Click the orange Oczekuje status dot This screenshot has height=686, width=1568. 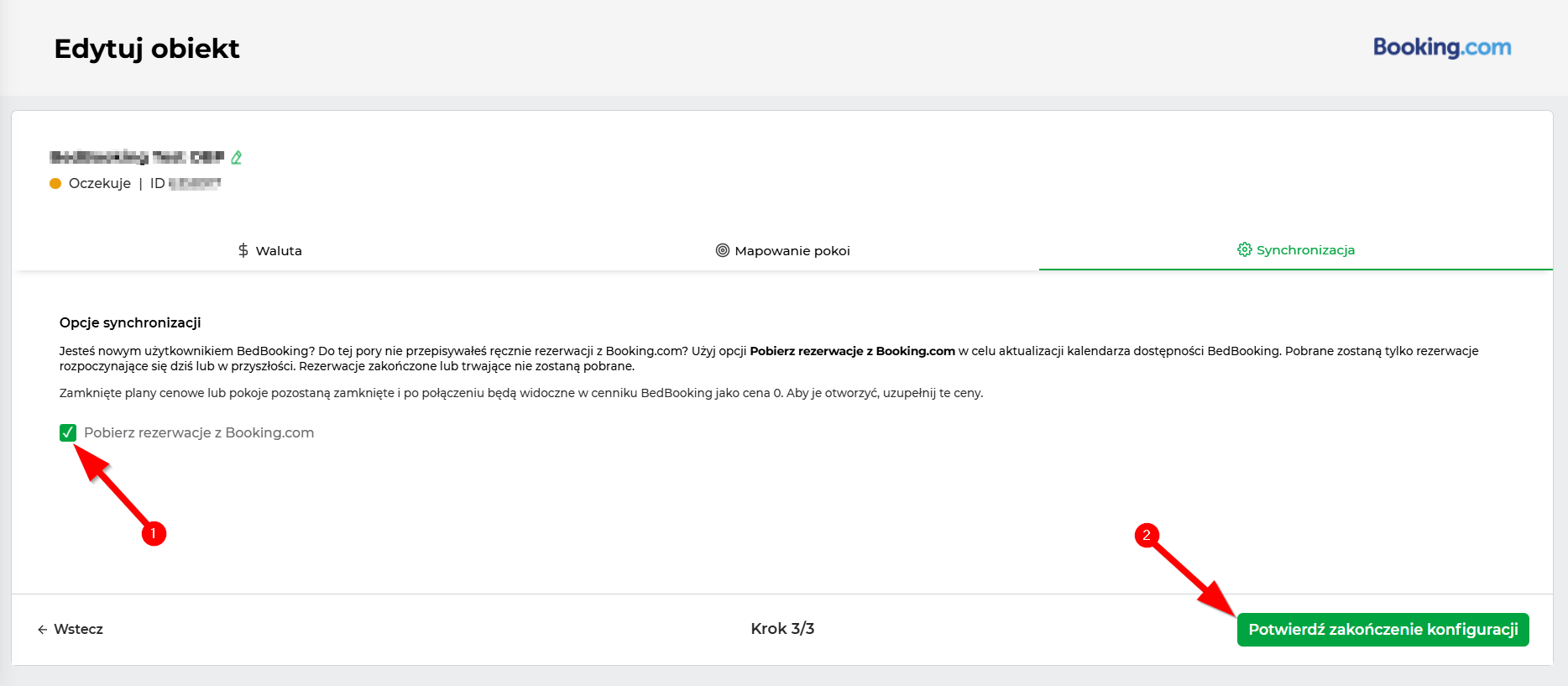pos(55,183)
